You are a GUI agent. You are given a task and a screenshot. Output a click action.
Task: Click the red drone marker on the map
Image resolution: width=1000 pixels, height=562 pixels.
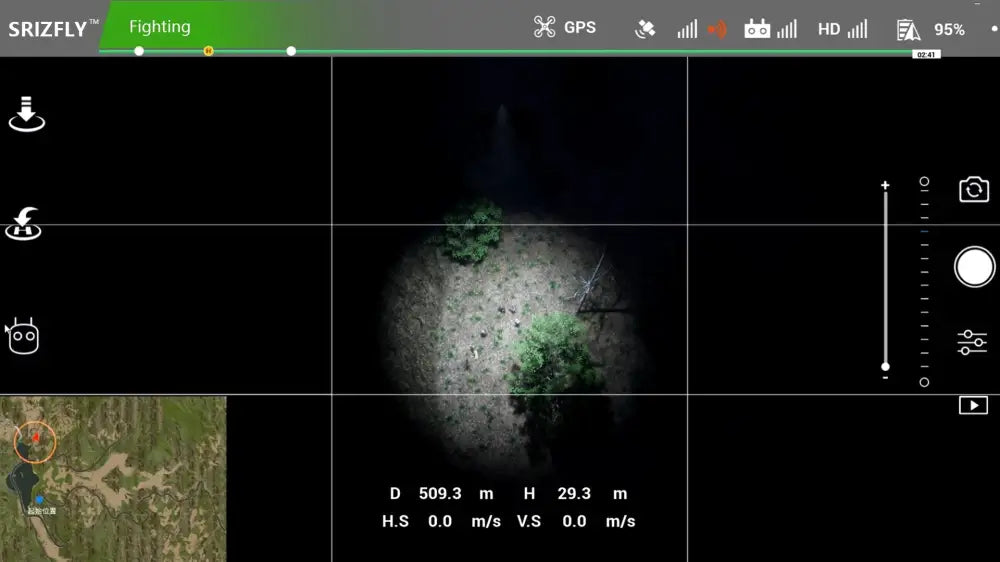pos(36,437)
